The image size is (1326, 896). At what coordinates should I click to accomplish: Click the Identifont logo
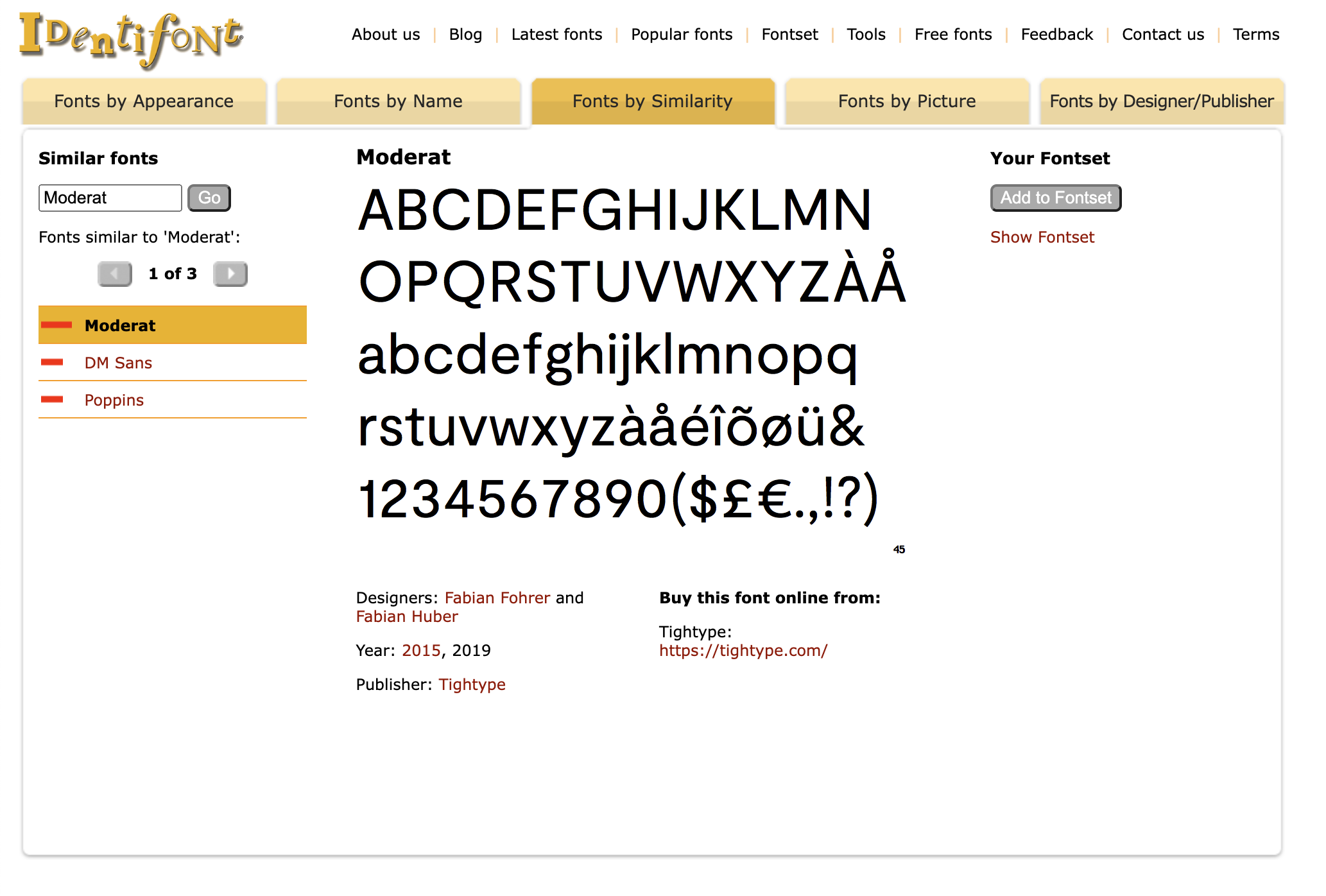coord(131,39)
